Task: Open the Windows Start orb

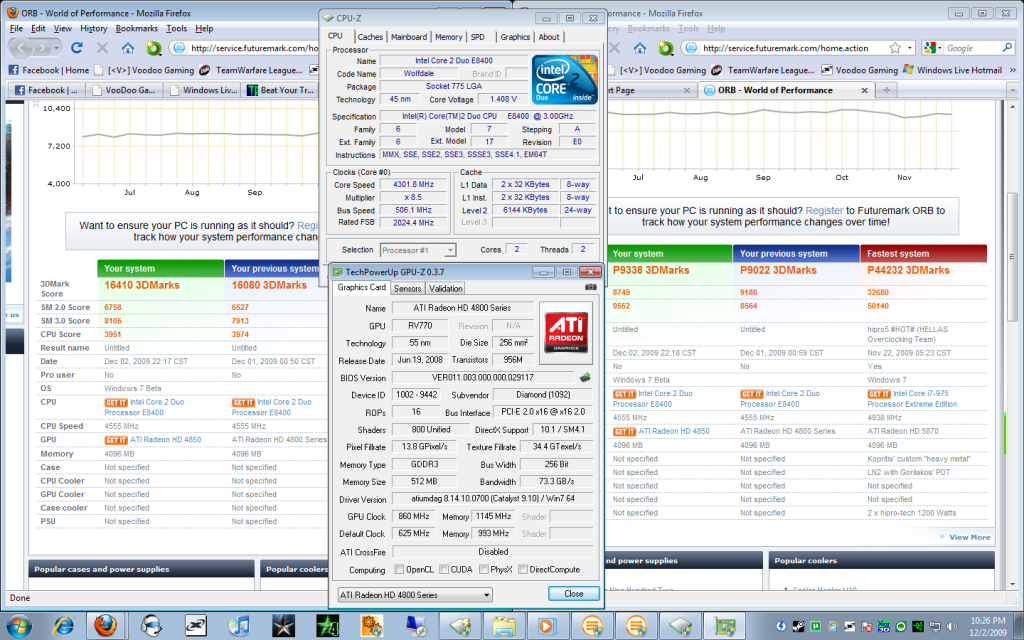Action: (18, 626)
